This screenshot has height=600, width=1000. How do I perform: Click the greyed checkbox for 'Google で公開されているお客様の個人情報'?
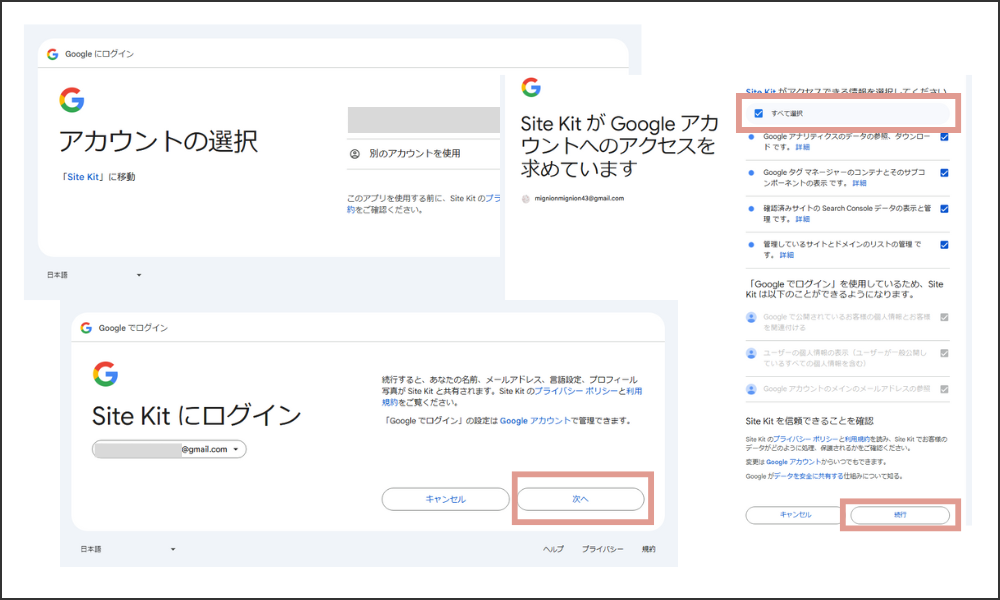(945, 317)
